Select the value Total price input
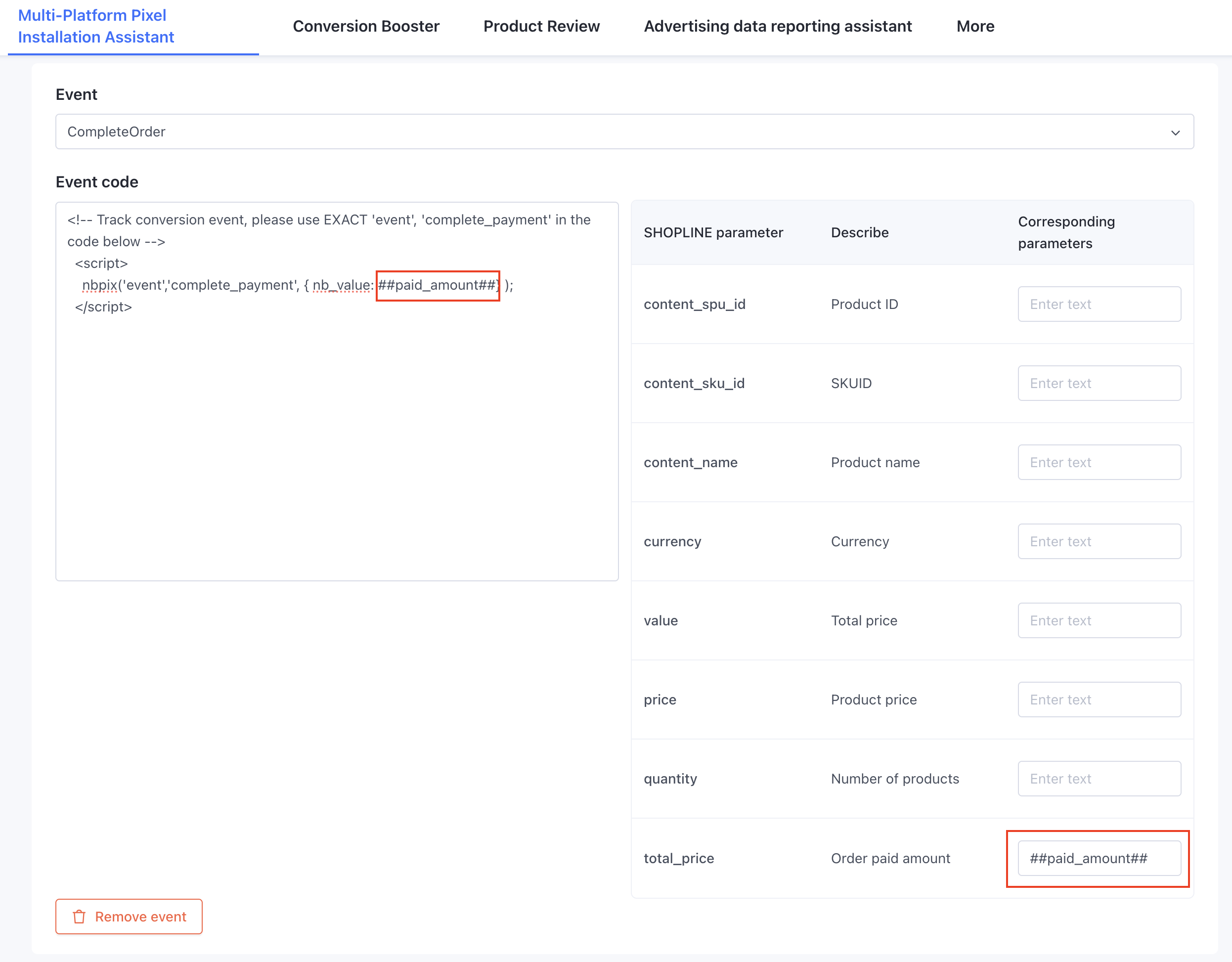 1099,620
